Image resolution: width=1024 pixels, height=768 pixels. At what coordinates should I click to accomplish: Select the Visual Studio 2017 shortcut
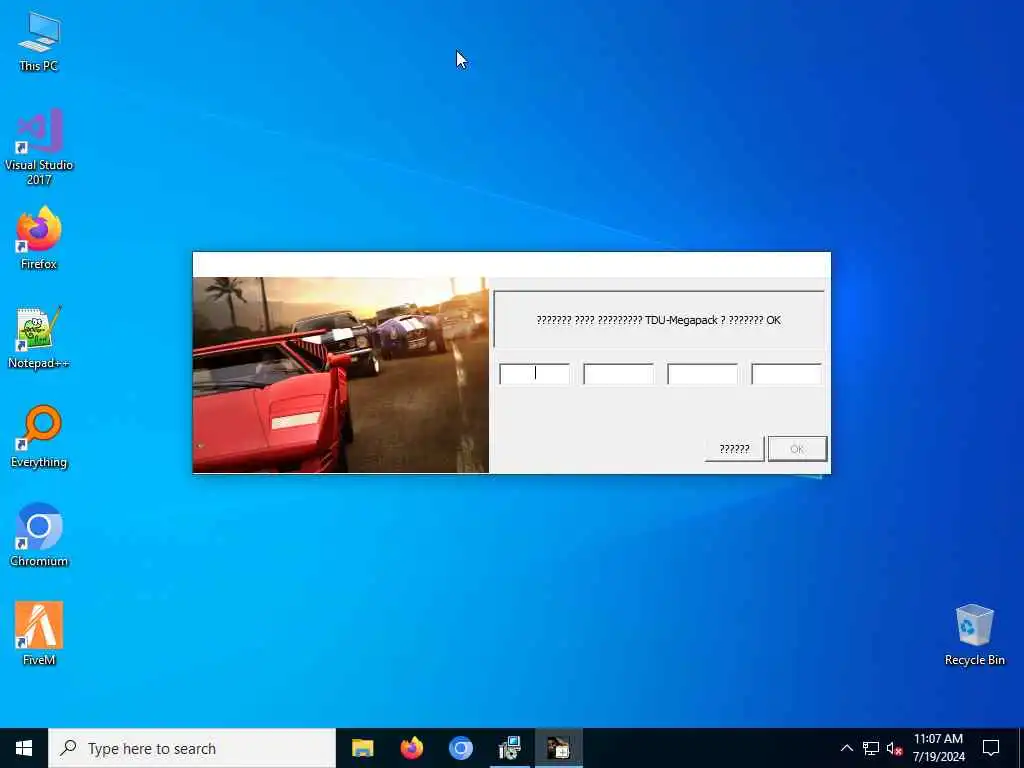click(39, 147)
